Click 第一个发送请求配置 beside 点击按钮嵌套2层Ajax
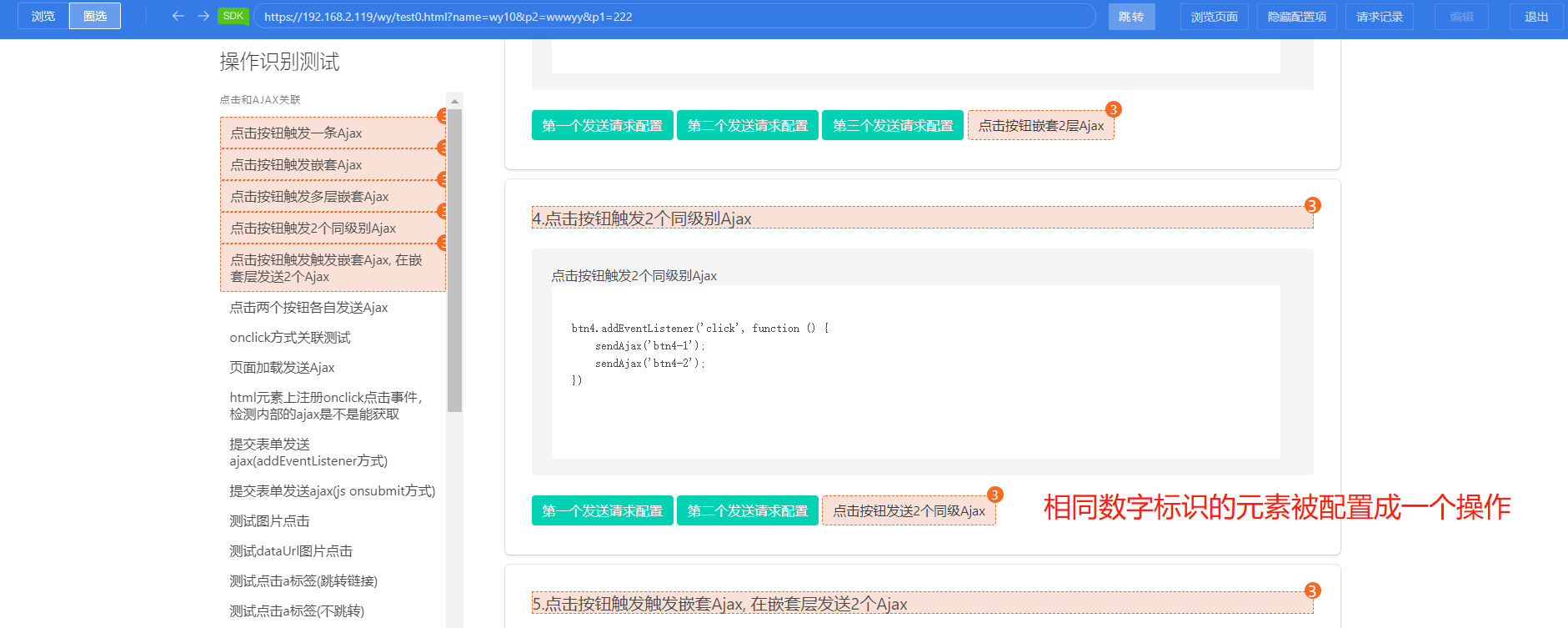 602,125
